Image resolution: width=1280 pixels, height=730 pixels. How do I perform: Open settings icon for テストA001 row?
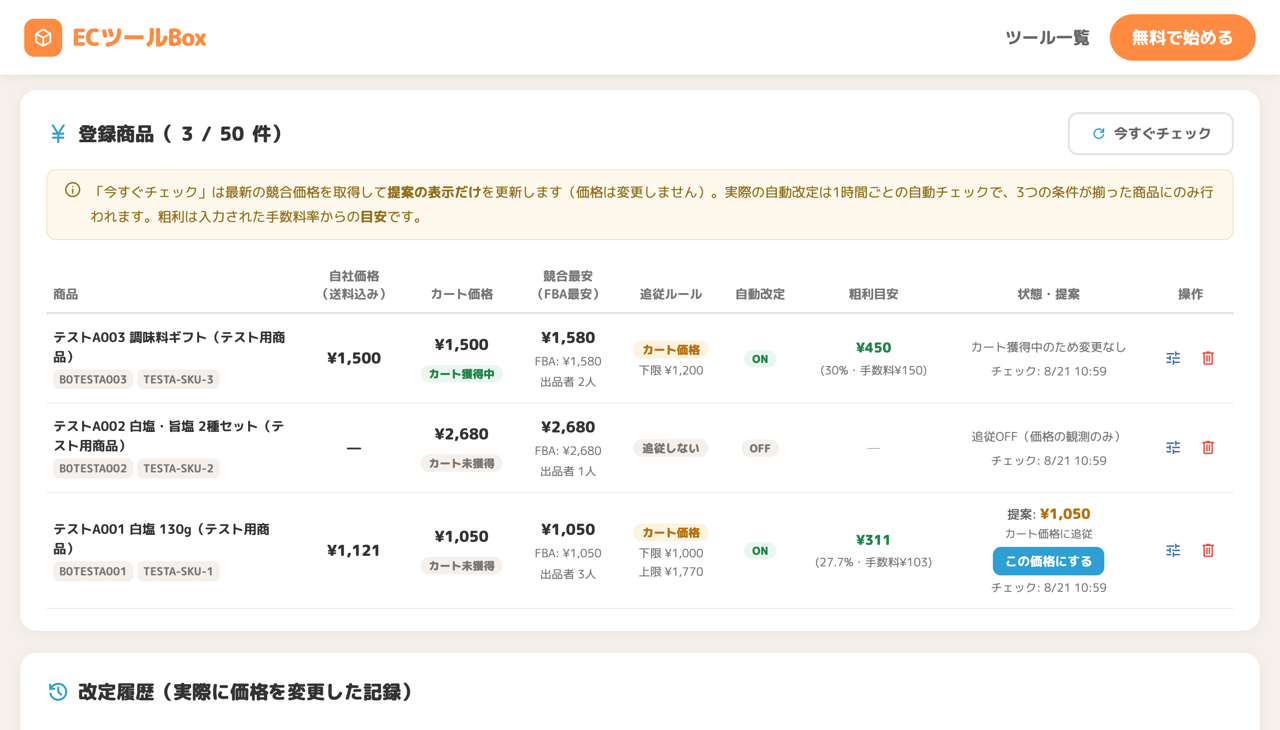(x=1173, y=550)
